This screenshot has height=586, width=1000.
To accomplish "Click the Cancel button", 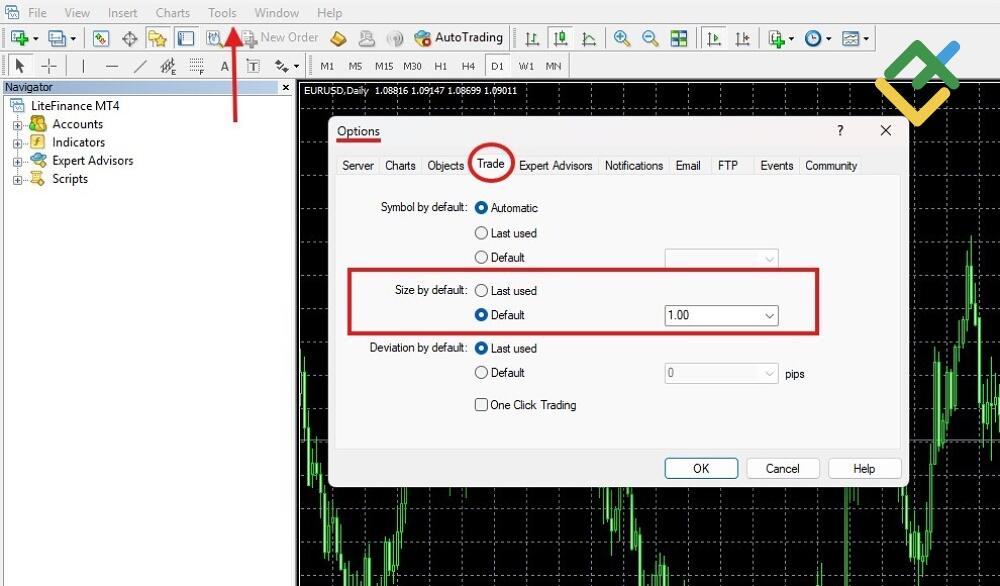I will pyautogui.click(x=782, y=468).
